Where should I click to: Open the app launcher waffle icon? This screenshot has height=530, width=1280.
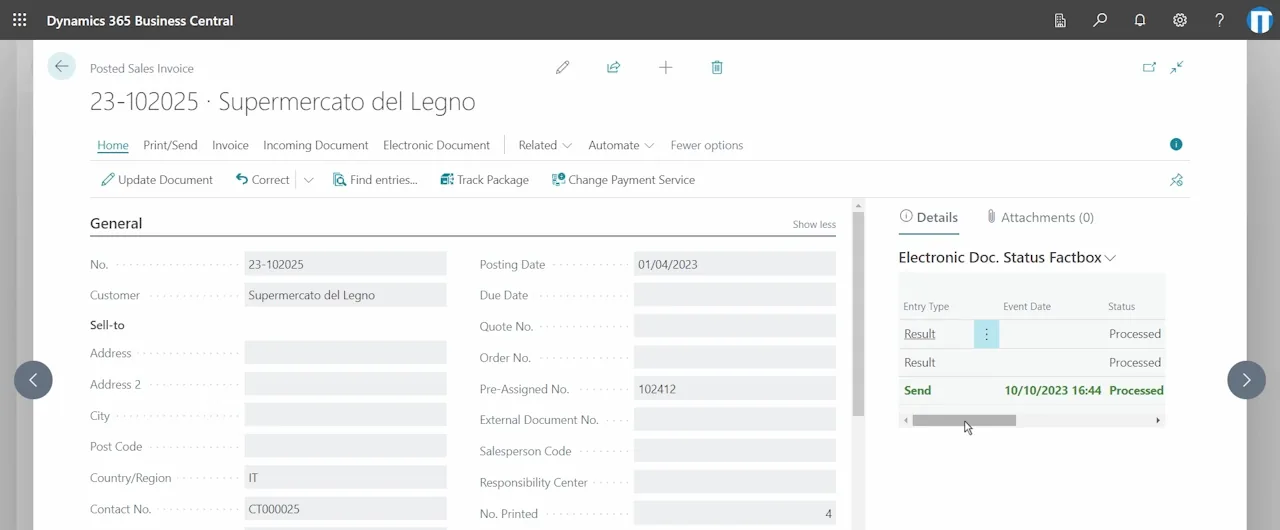19,20
